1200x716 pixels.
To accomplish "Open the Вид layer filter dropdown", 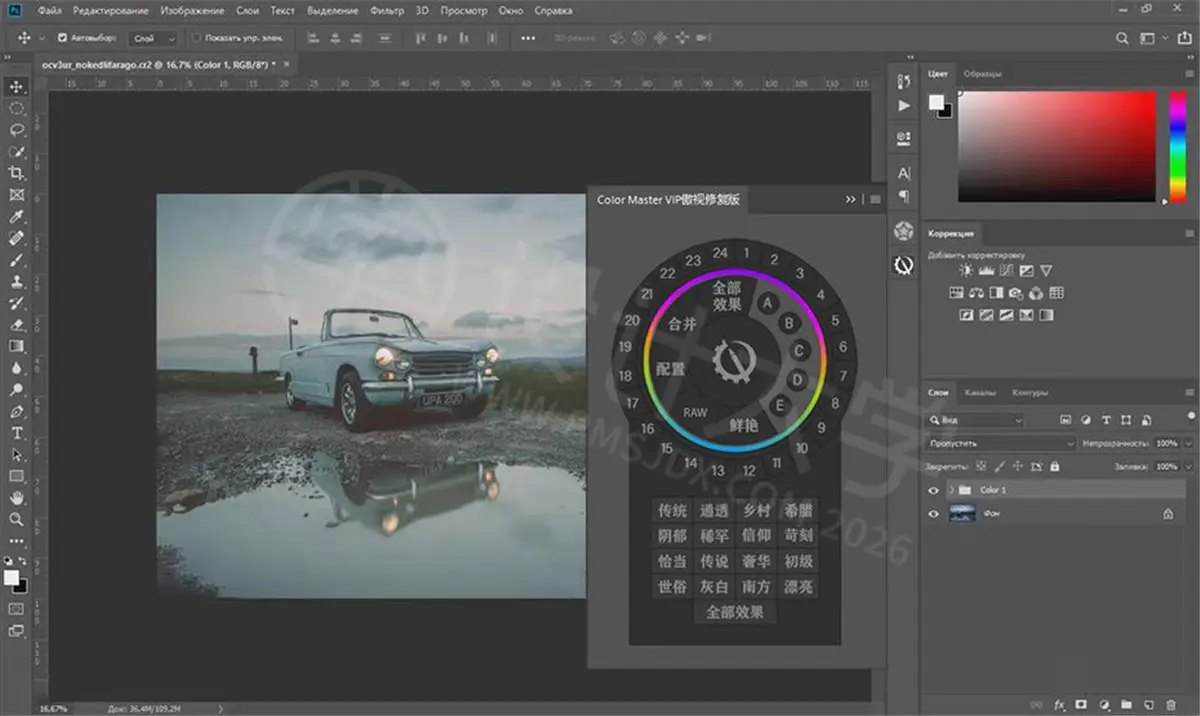I will [x=976, y=420].
